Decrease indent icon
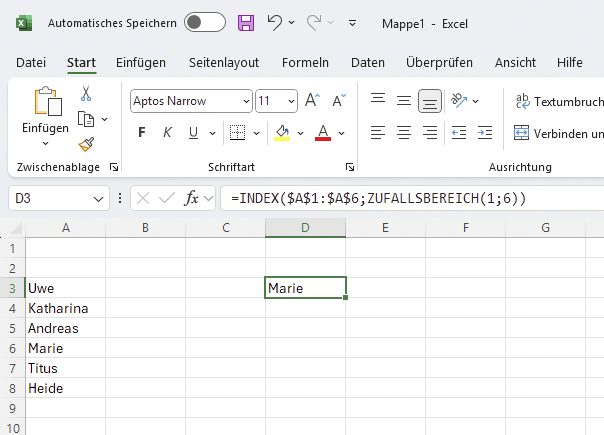The image size is (604, 435). tap(459, 133)
